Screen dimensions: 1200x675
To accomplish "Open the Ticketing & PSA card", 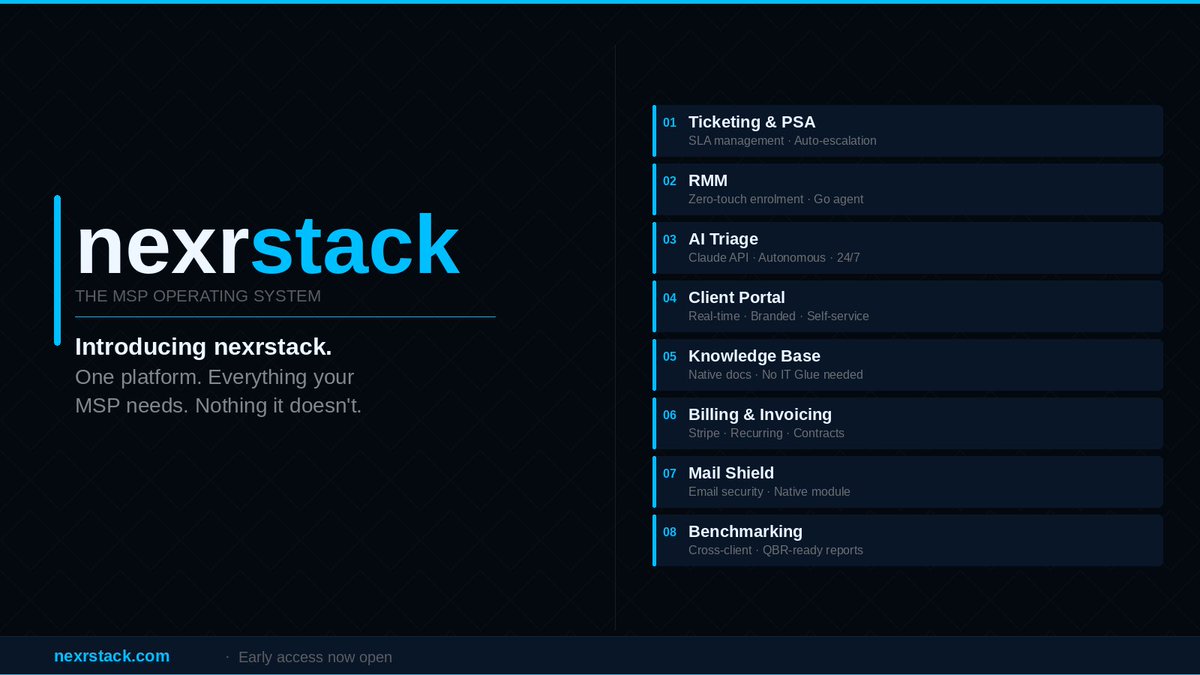I will 908,131.
